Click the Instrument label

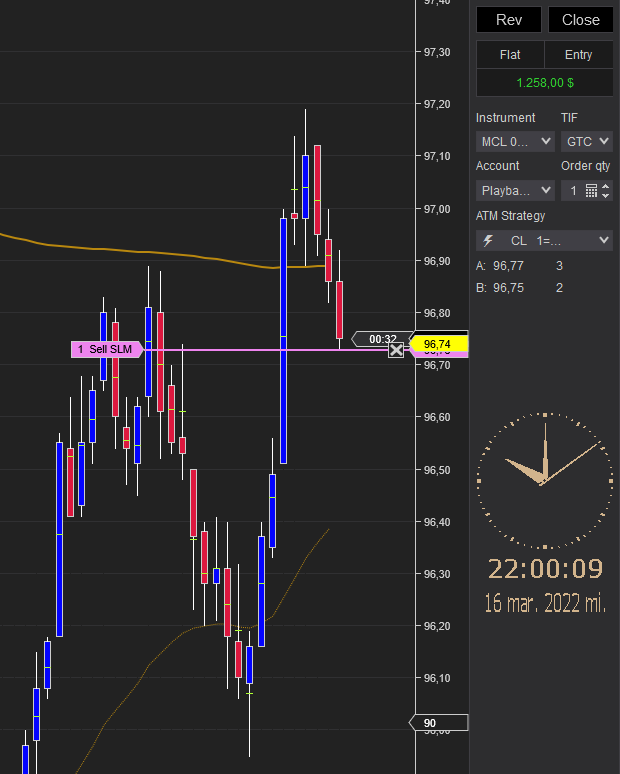click(x=505, y=118)
